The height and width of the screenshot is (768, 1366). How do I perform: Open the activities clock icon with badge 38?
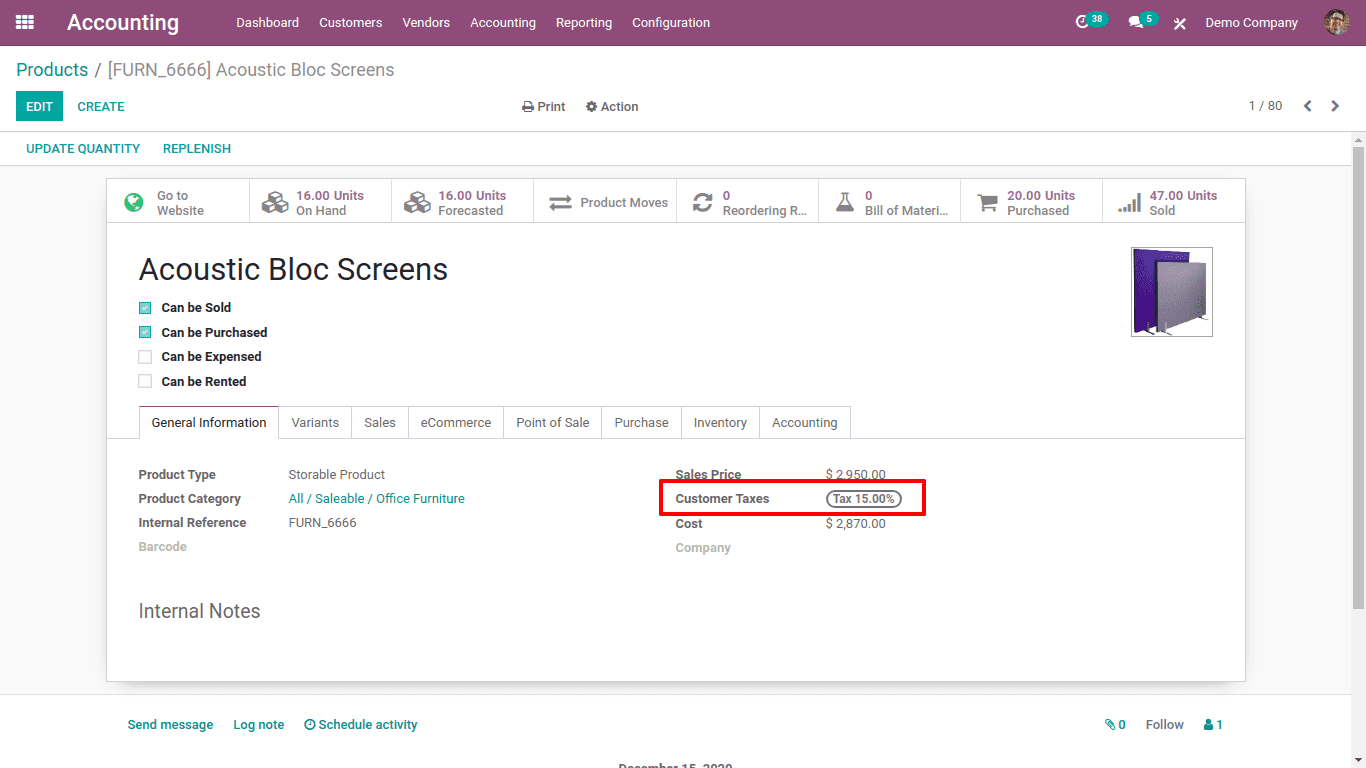[1082, 22]
